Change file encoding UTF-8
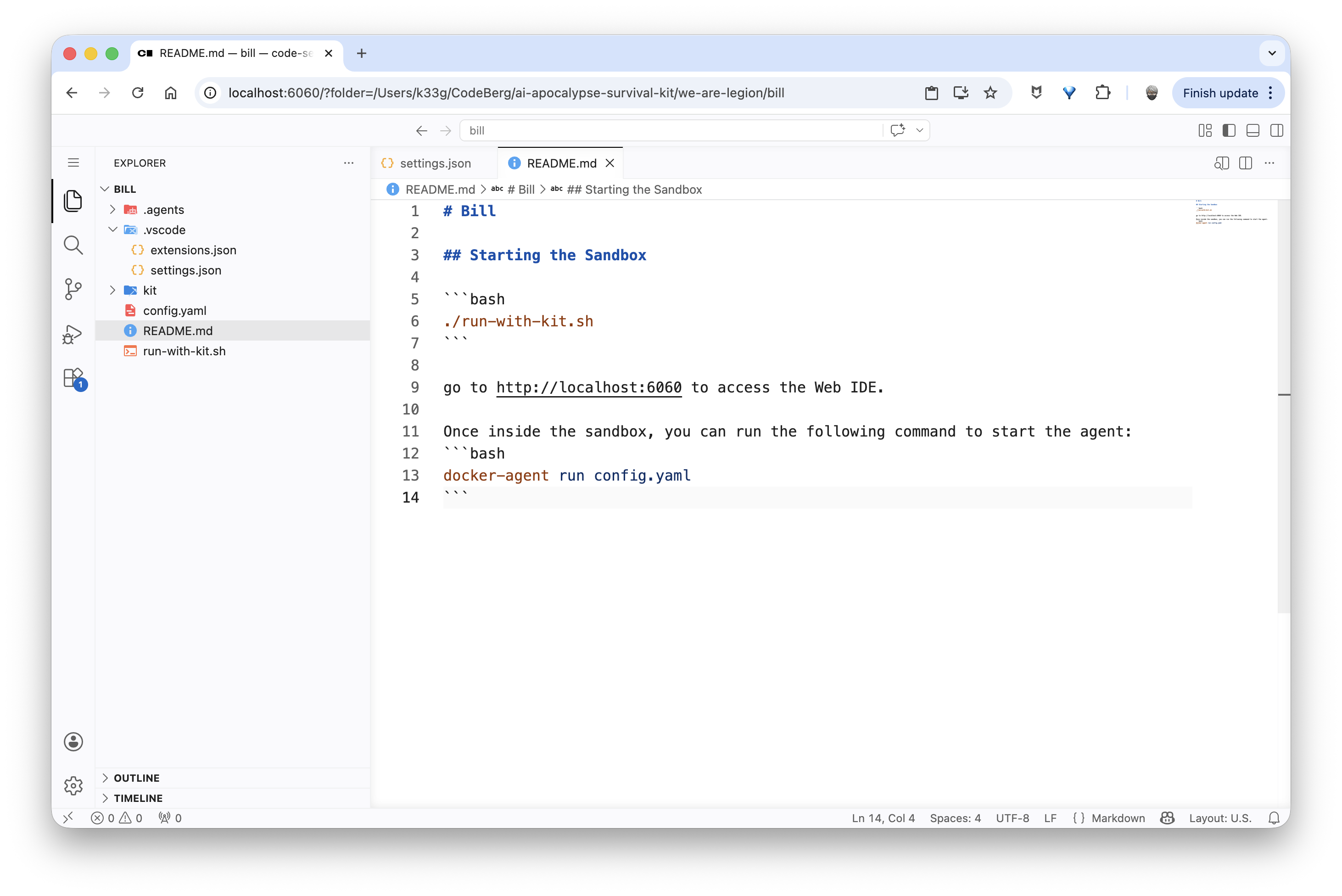The height and width of the screenshot is (896, 1342). pyautogui.click(x=1012, y=818)
